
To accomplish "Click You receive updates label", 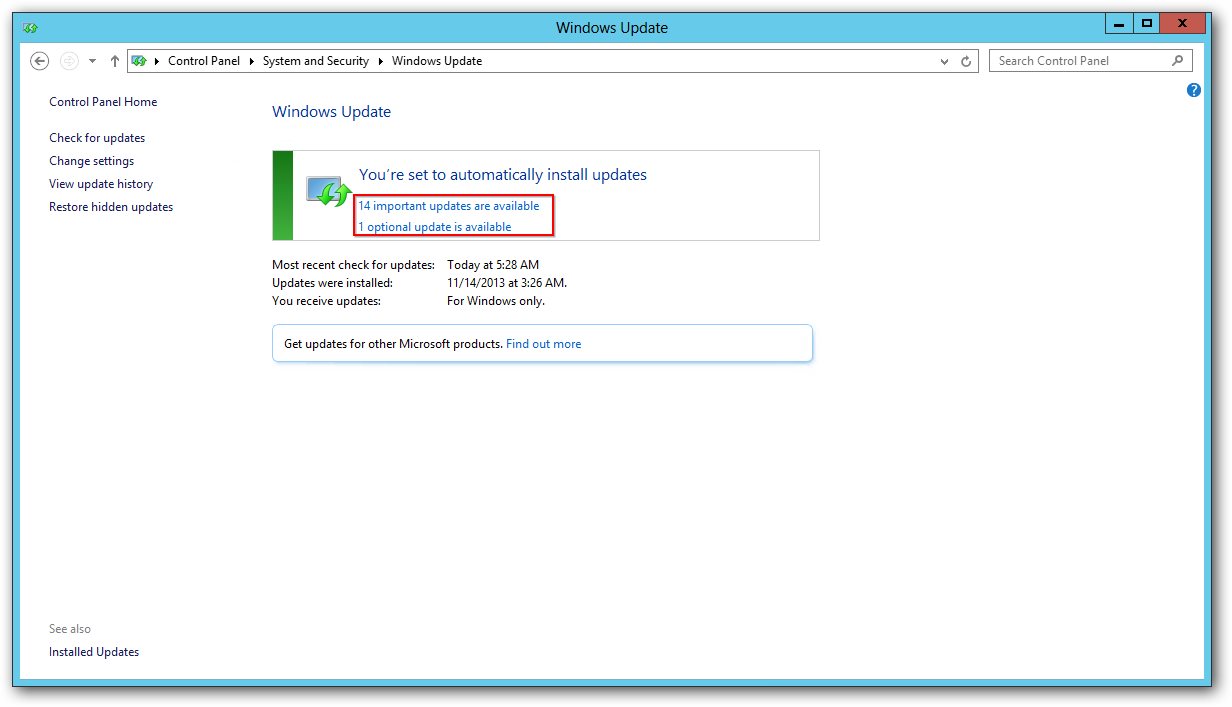I will (x=326, y=301).
